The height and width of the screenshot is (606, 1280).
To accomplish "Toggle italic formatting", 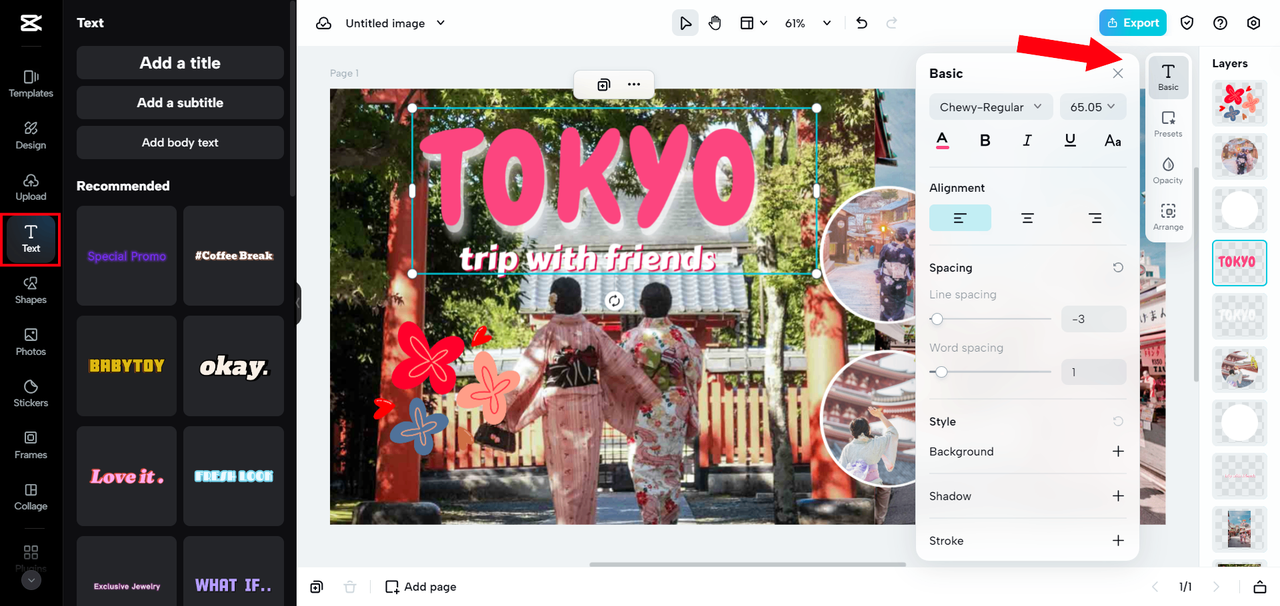I will (1027, 141).
